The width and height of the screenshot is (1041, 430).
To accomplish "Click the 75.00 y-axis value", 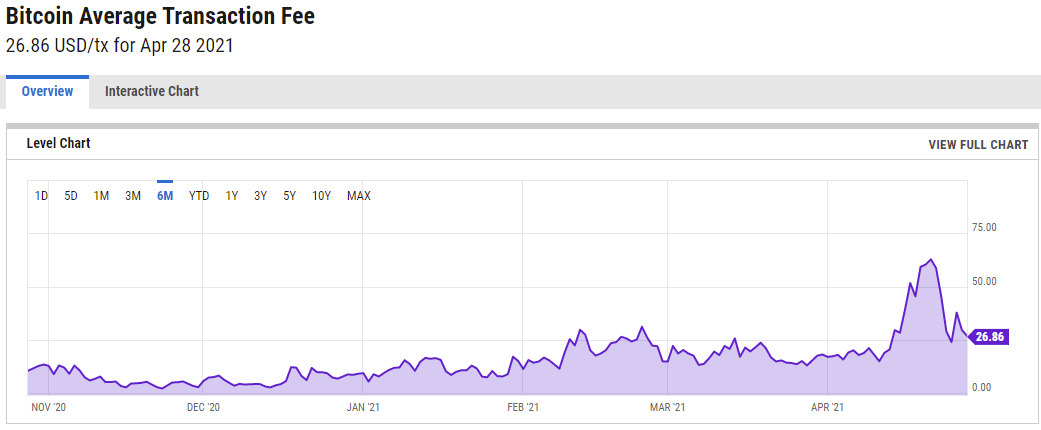I will pyautogui.click(x=984, y=228).
